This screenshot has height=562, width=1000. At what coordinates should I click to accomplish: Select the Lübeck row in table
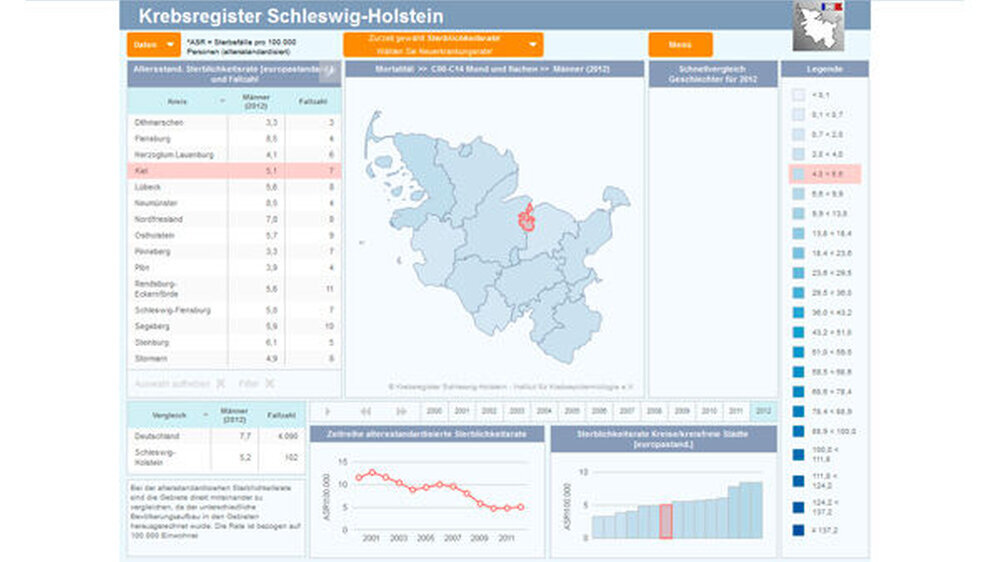(x=234, y=187)
